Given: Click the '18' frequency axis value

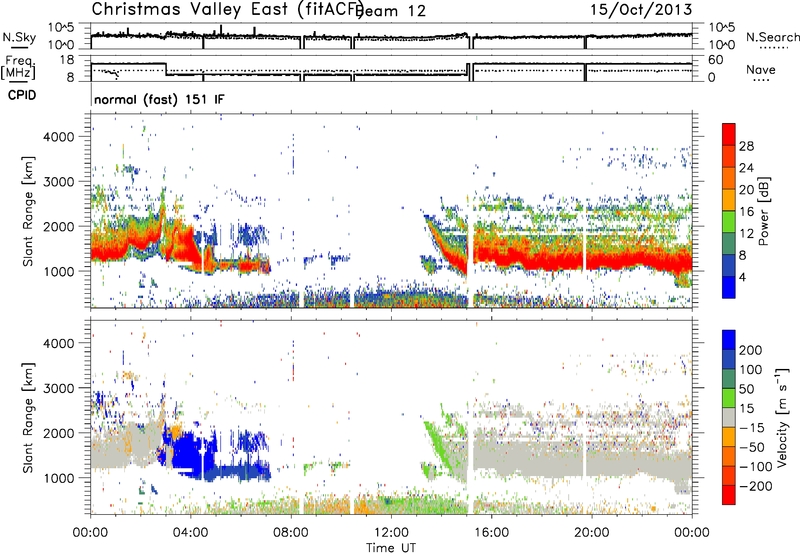Looking at the screenshot, I should 67,60.
